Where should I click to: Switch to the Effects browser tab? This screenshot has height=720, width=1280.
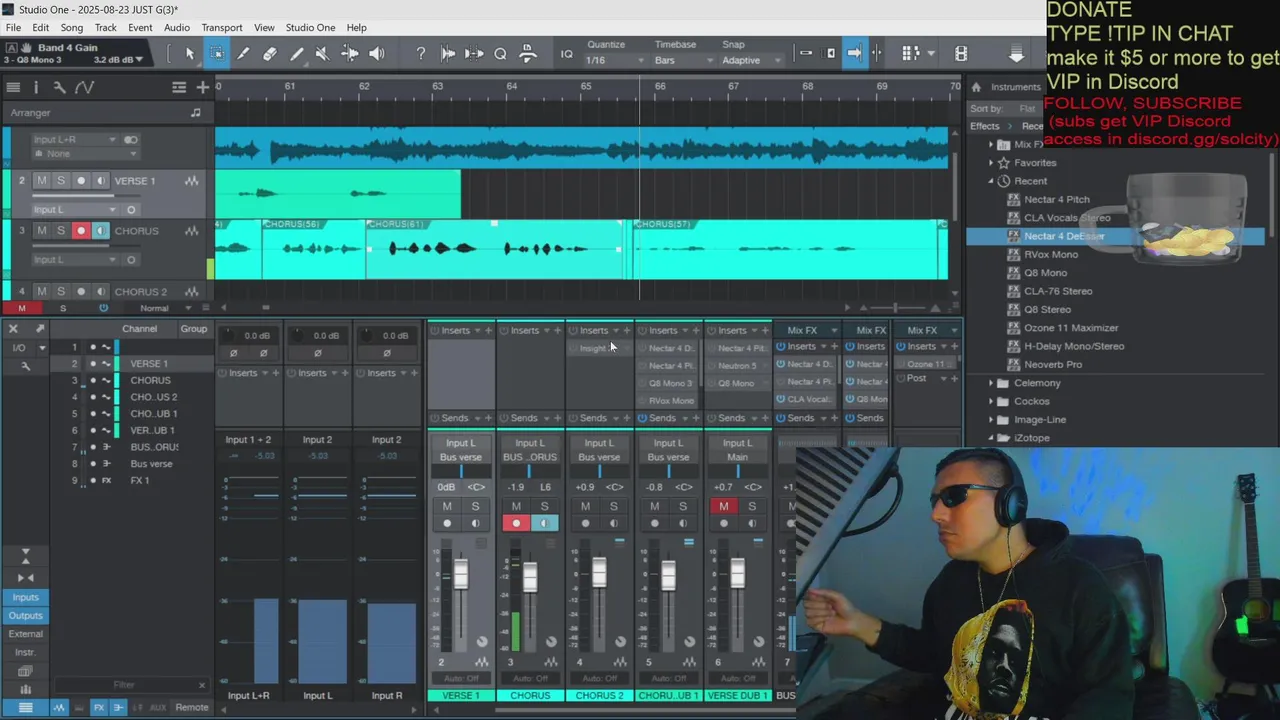tap(984, 126)
